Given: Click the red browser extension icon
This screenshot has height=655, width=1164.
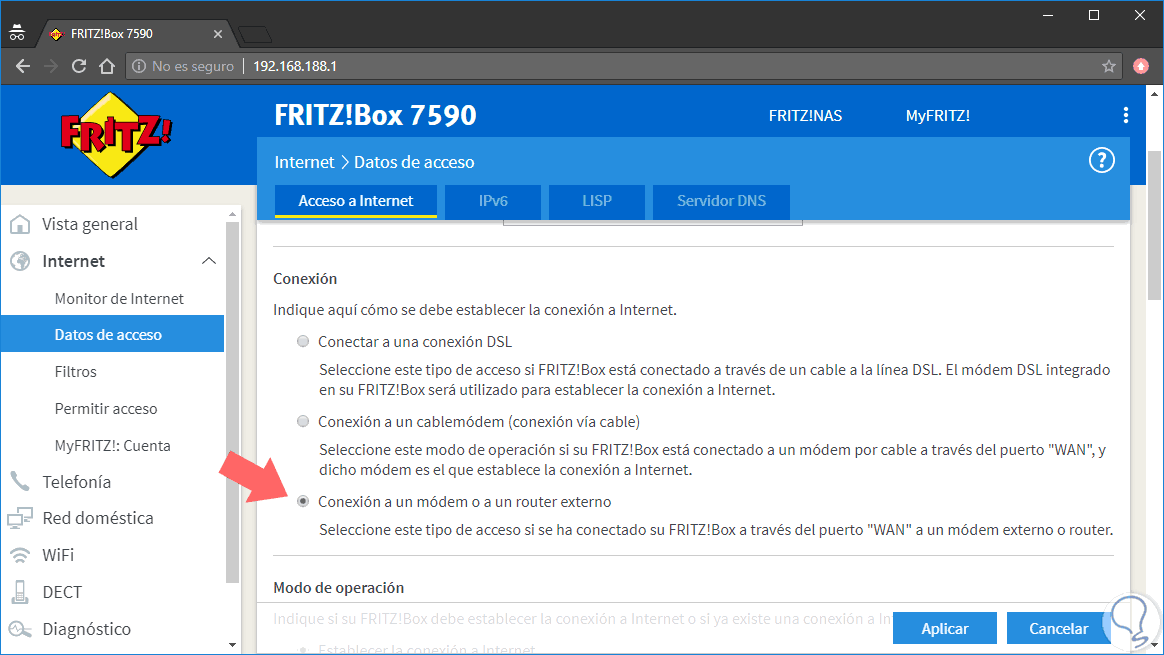Looking at the screenshot, I should (1141, 66).
